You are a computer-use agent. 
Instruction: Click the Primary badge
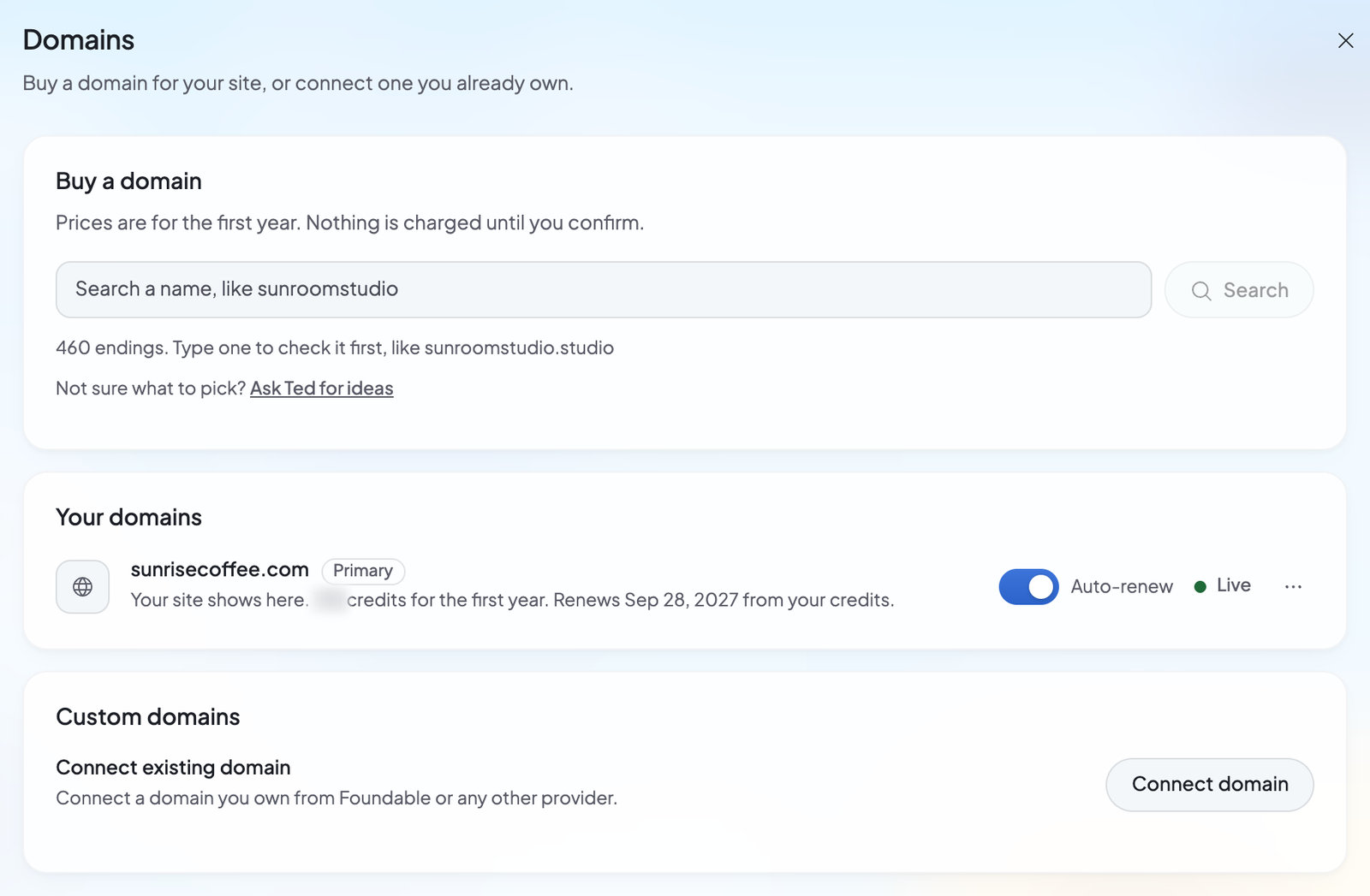click(x=363, y=571)
